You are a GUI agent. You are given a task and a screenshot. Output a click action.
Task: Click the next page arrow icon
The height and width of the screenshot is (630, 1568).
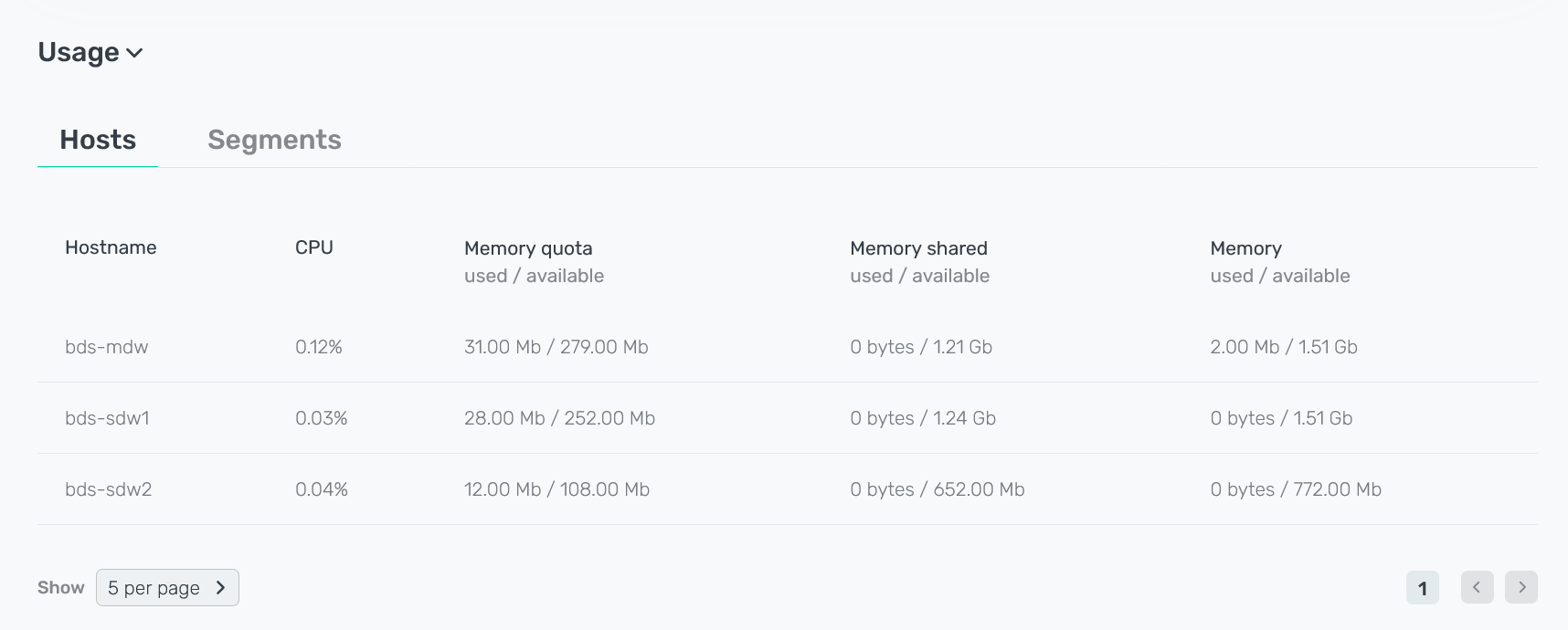(x=1521, y=587)
